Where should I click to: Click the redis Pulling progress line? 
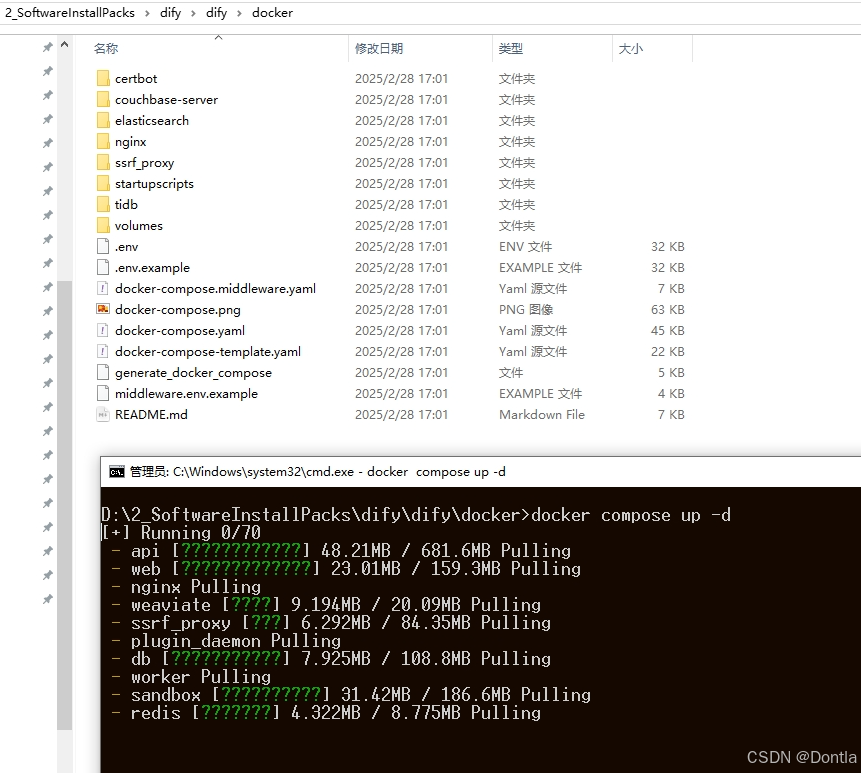326,713
